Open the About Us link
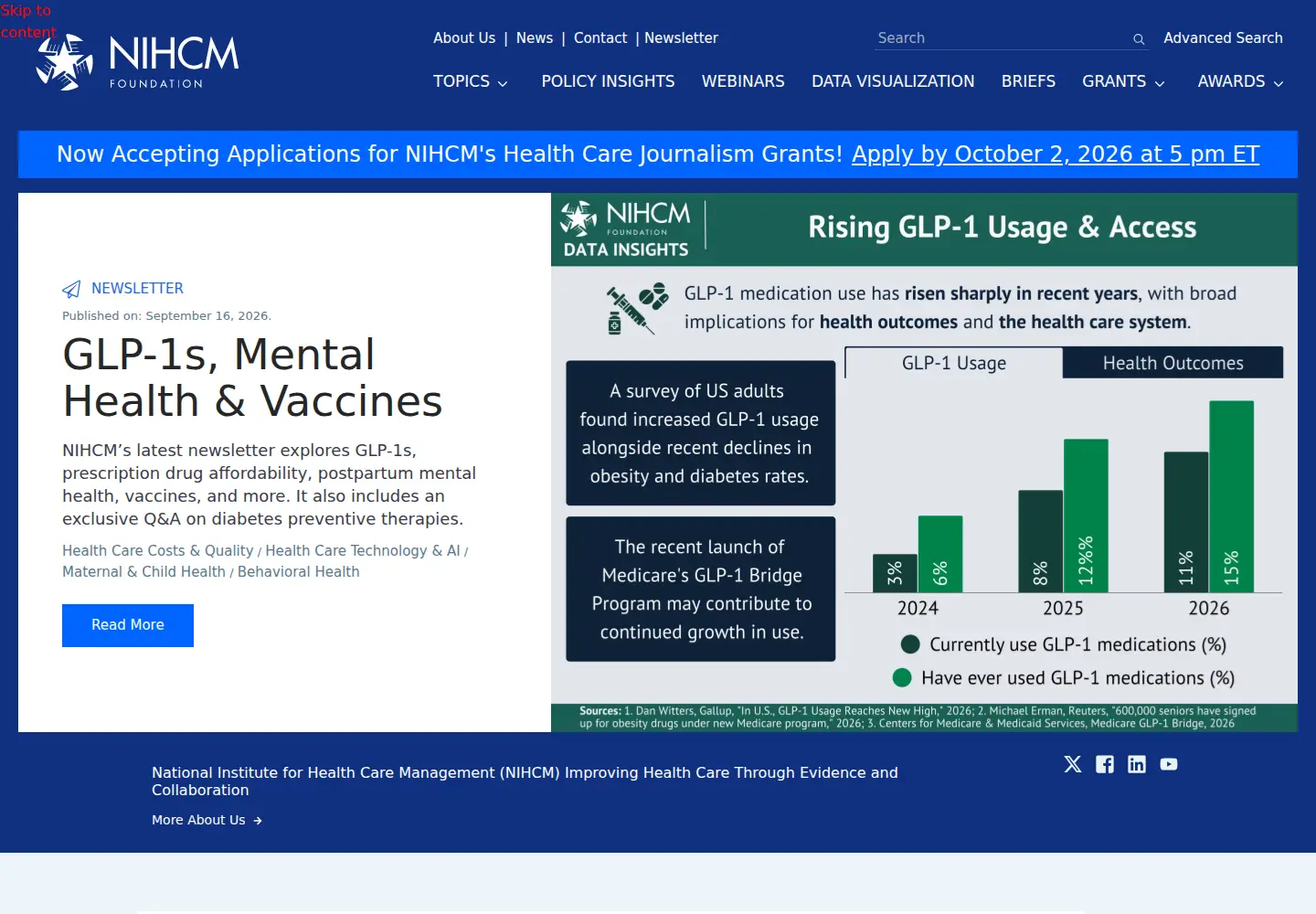1316x914 pixels. (x=464, y=38)
